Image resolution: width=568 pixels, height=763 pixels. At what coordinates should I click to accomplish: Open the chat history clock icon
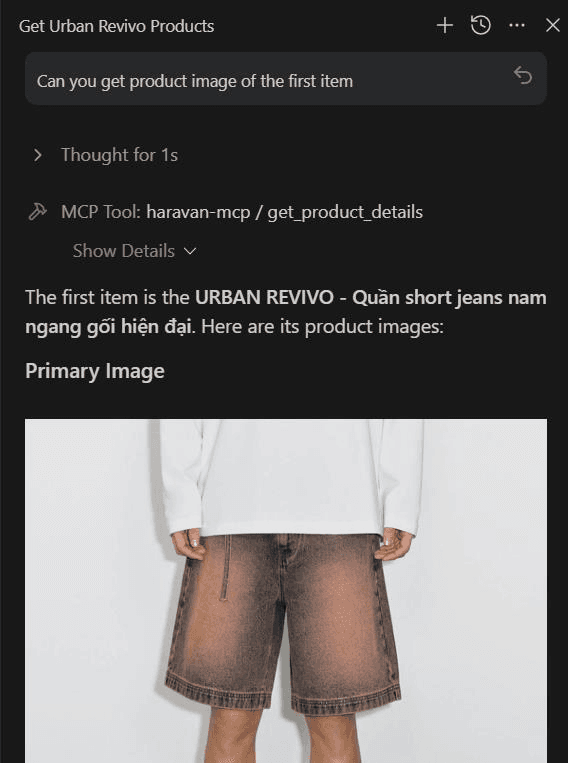[480, 25]
